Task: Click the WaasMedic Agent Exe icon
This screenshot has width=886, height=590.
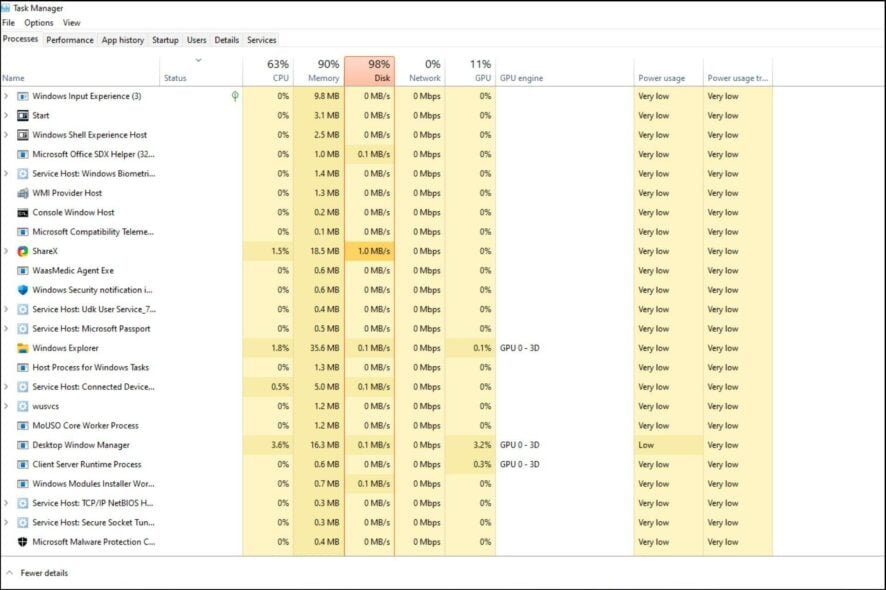Action: pyautogui.click(x=23, y=271)
